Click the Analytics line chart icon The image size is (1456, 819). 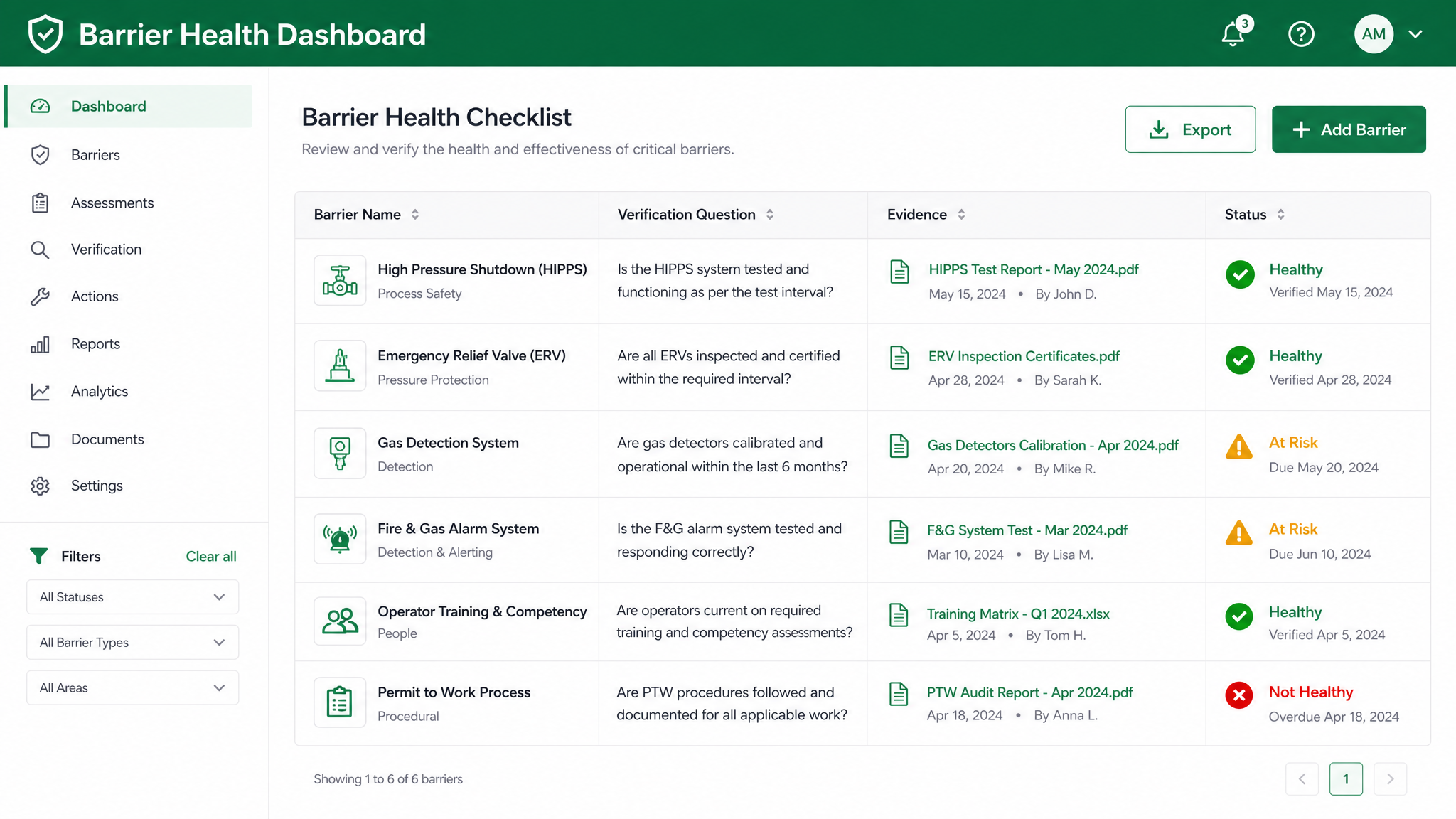click(x=40, y=392)
